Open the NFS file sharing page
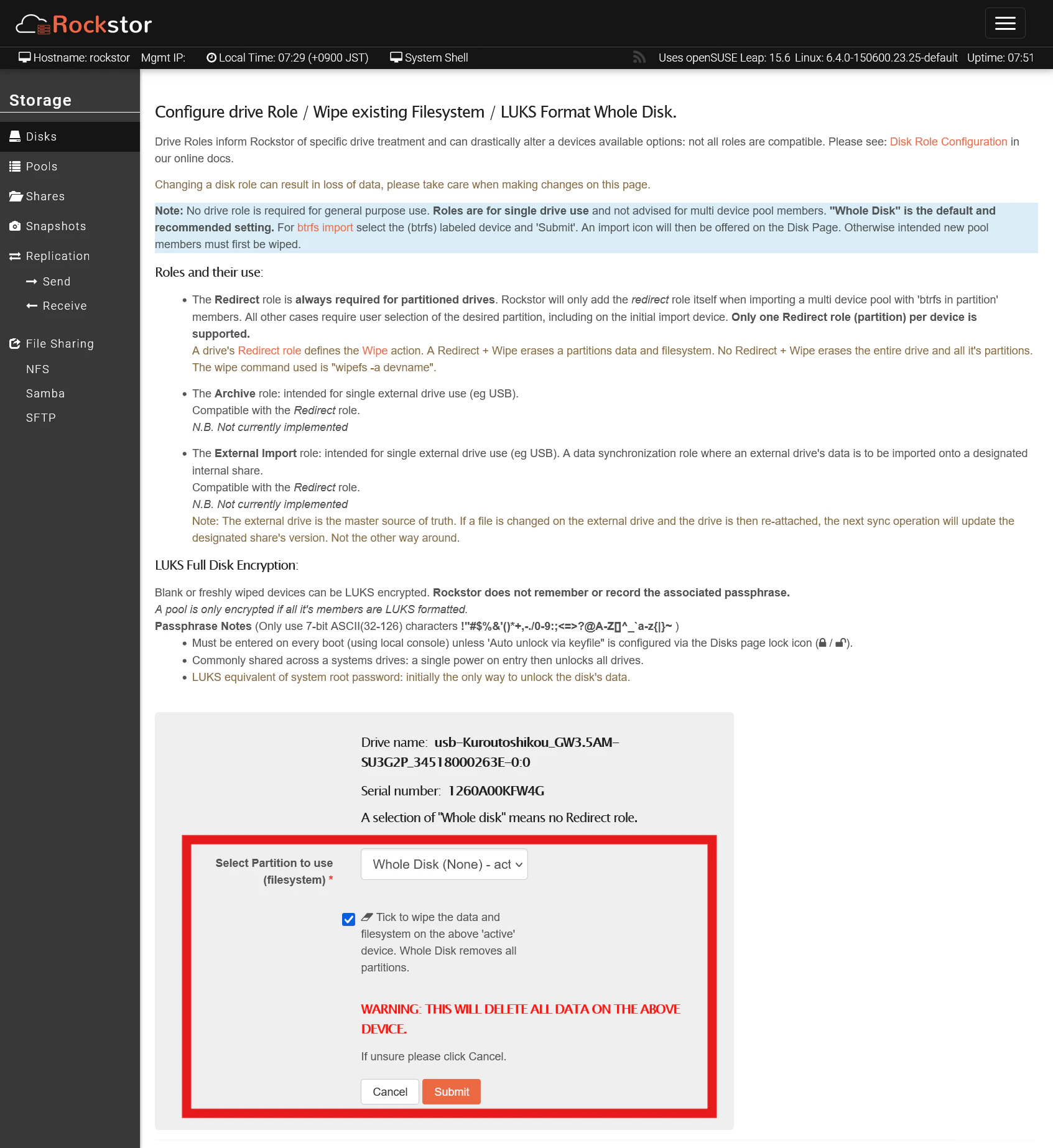This screenshot has width=1053, height=1148. tap(37, 369)
